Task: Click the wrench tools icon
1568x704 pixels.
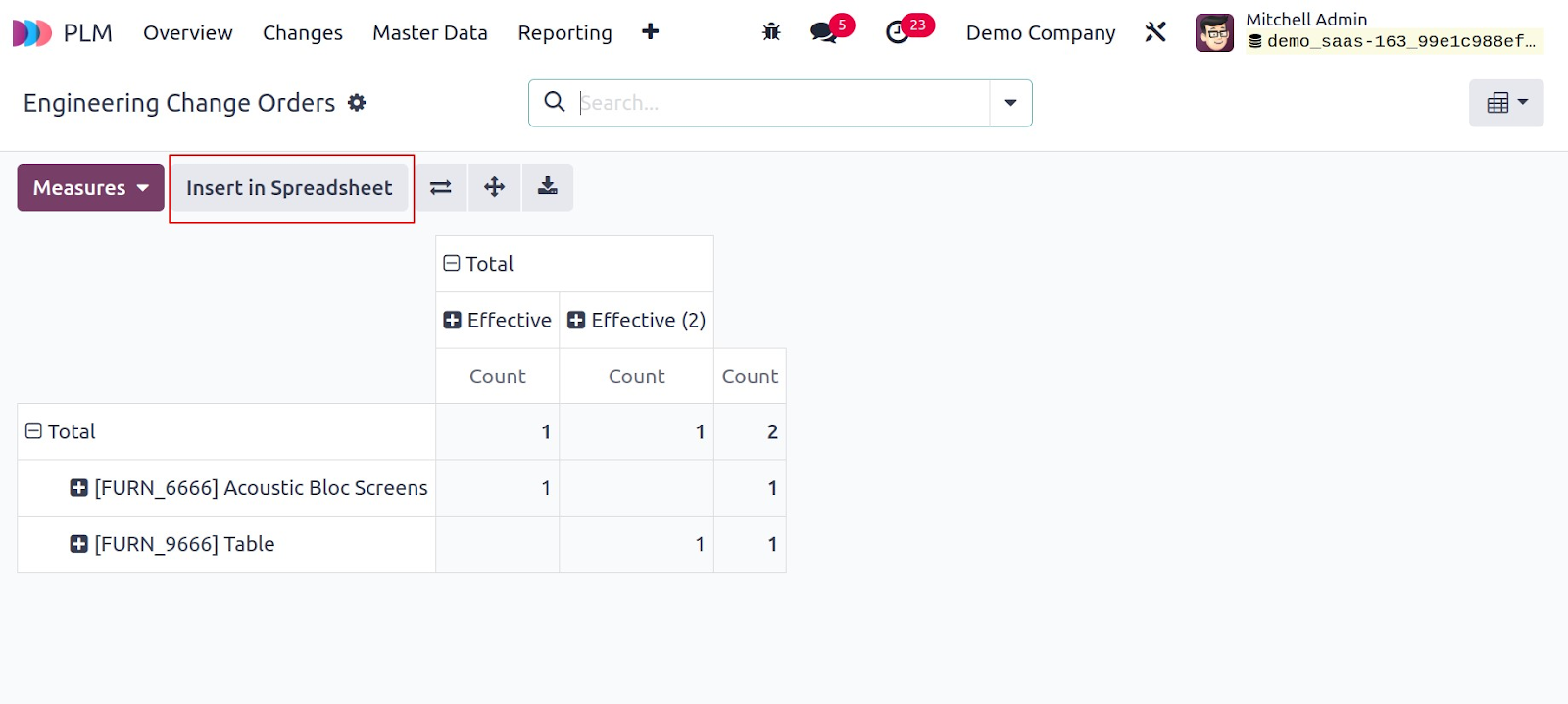Action: 1155,32
